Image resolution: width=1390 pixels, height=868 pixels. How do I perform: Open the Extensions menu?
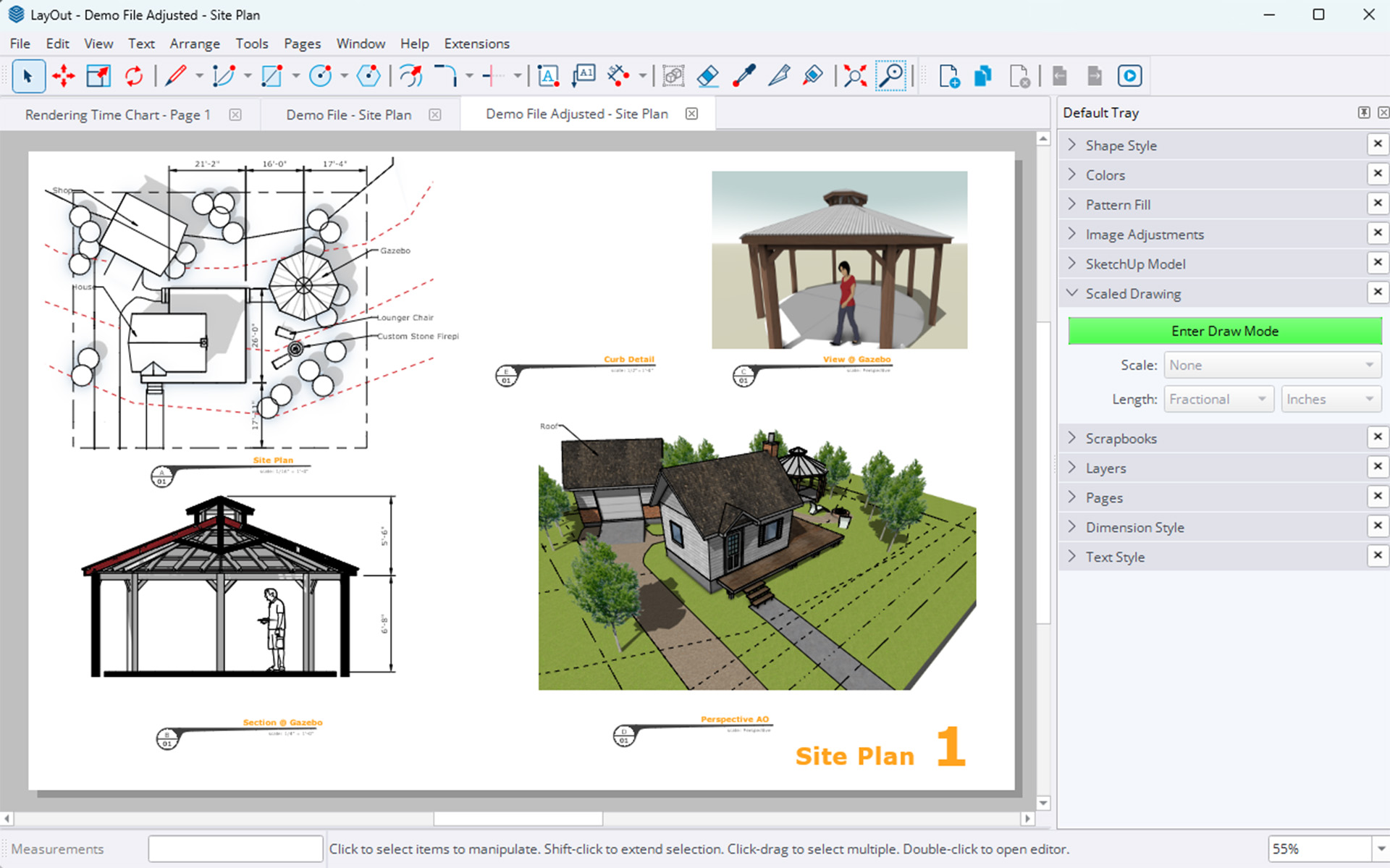click(x=476, y=43)
